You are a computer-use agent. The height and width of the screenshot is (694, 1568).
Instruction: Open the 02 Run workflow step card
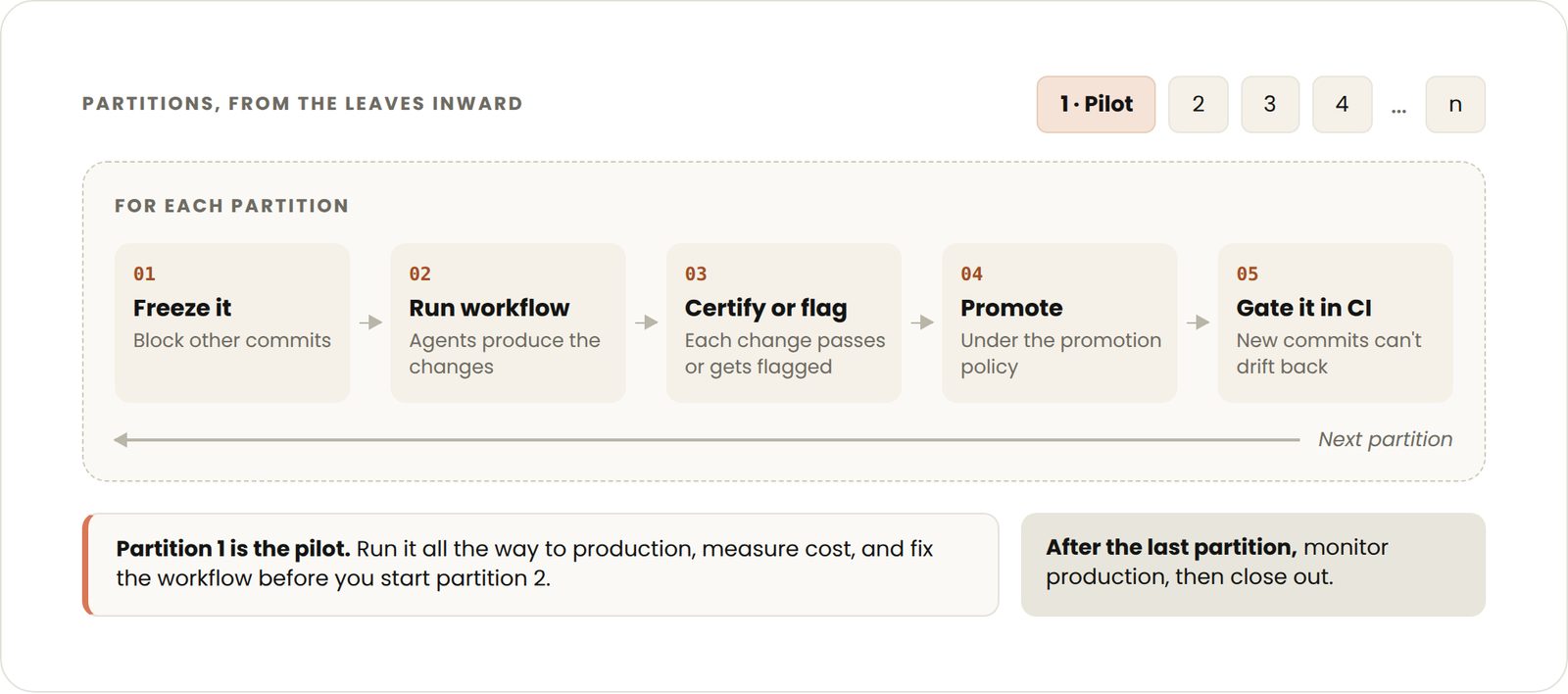(508, 322)
